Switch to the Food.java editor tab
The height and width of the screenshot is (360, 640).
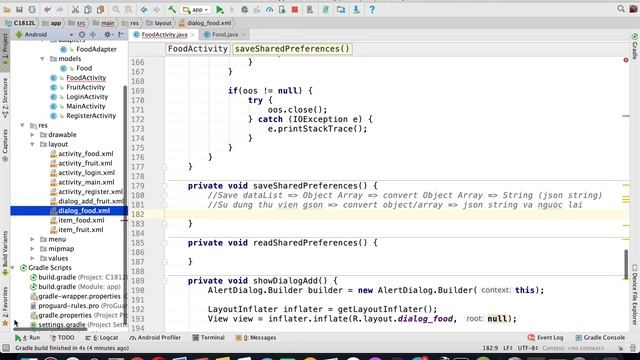[224, 35]
